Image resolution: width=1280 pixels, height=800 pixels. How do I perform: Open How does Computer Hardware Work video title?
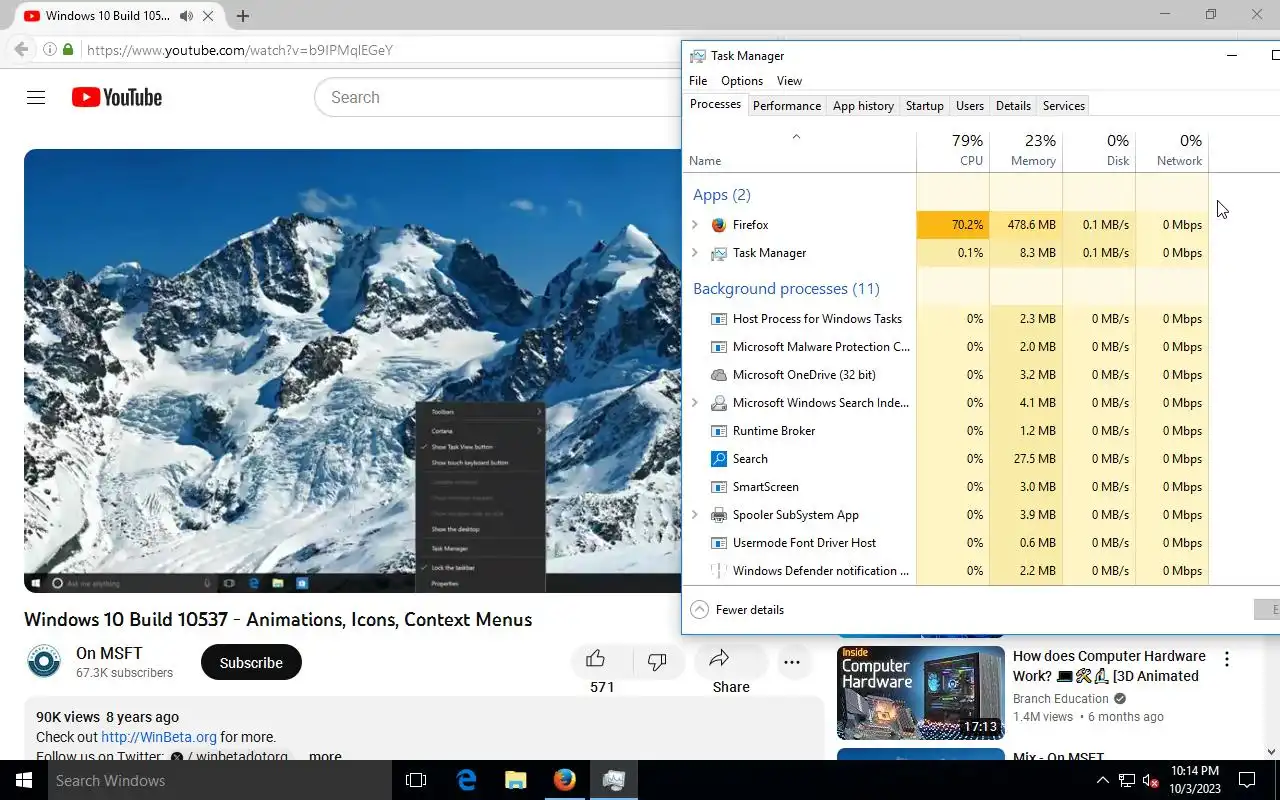[x=1109, y=666]
